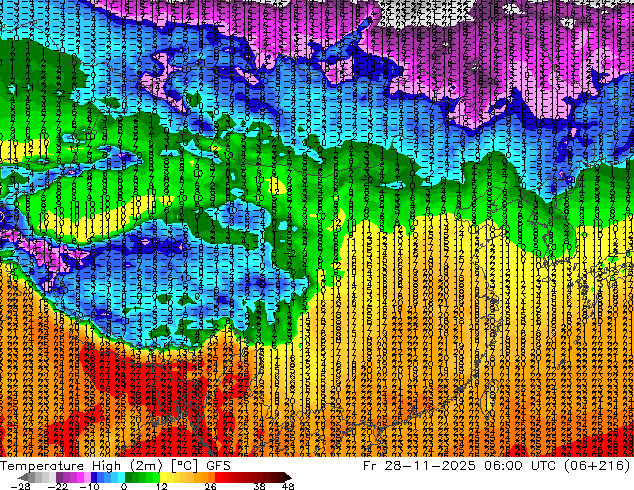Pick the dark purple legend swatch above -22

59,477
